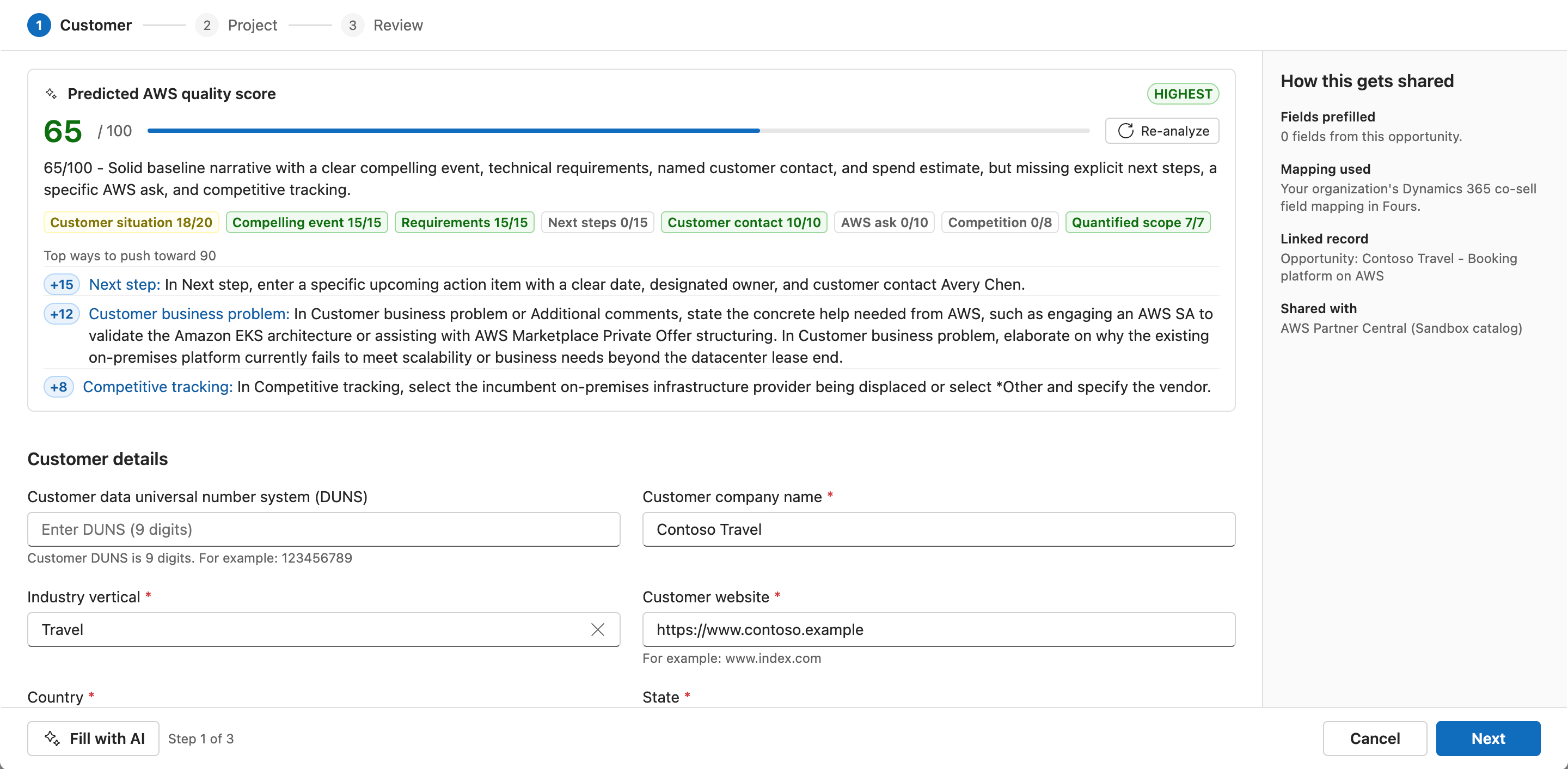Click the Quantified scope 7/7 chip

click(1138, 223)
